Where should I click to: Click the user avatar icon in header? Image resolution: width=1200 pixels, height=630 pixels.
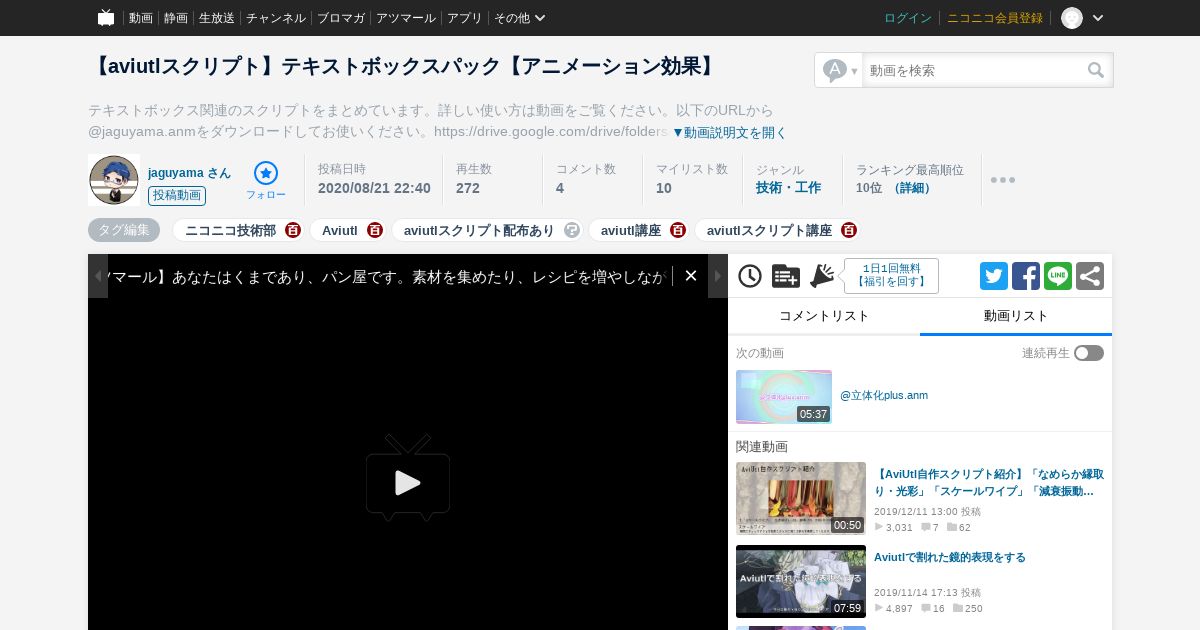pos(1072,18)
